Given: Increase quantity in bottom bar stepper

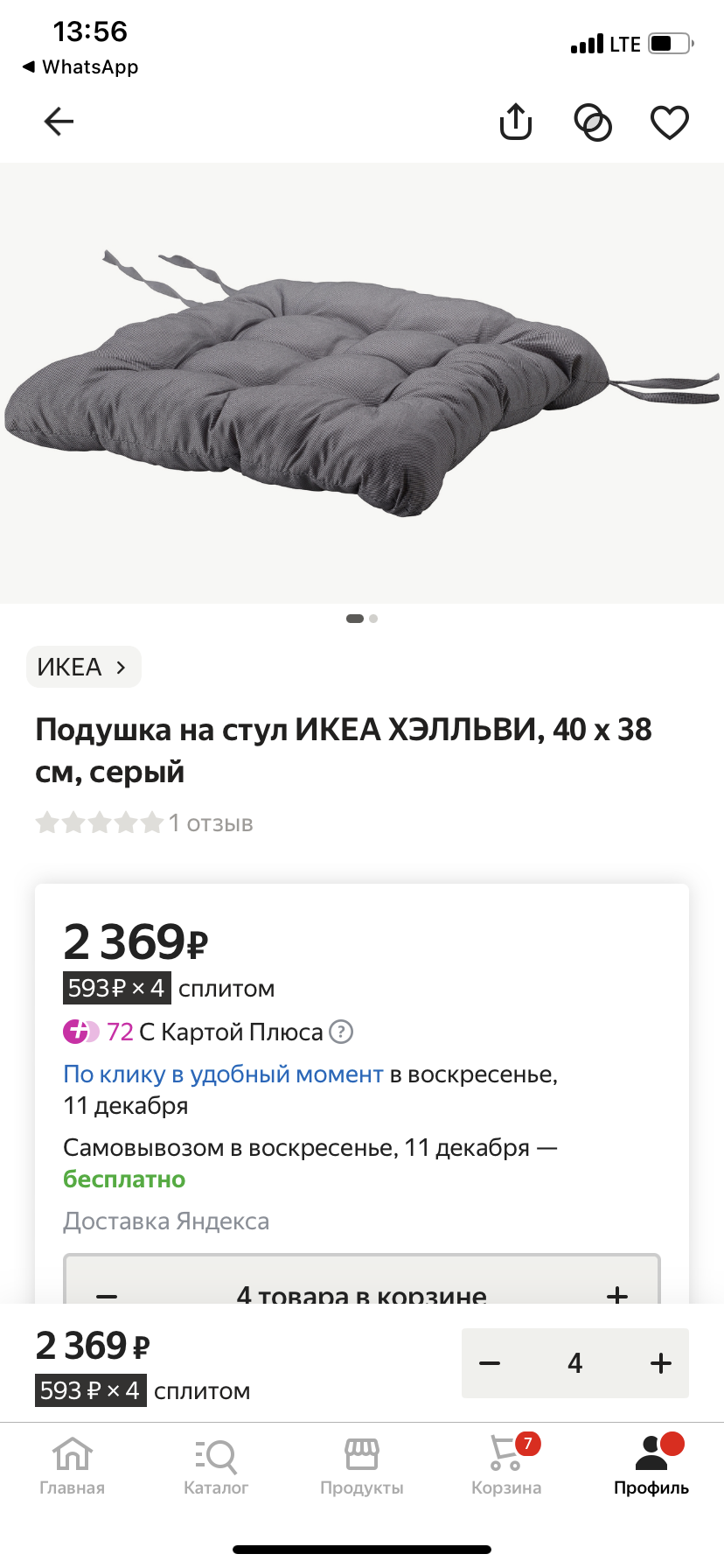Looking at the screenshot, I should click(x=661, y=1363).
